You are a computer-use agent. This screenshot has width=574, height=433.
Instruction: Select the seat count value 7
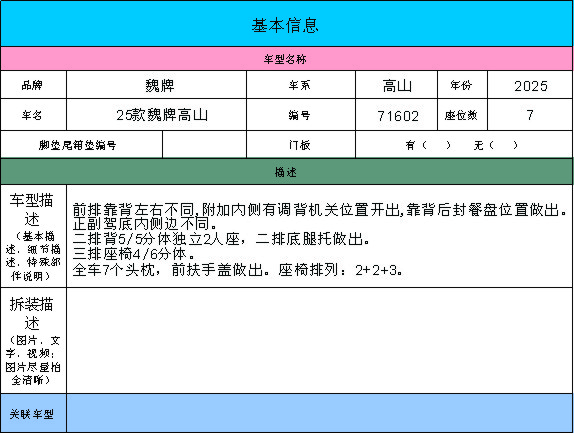click(x=530, y=115)
